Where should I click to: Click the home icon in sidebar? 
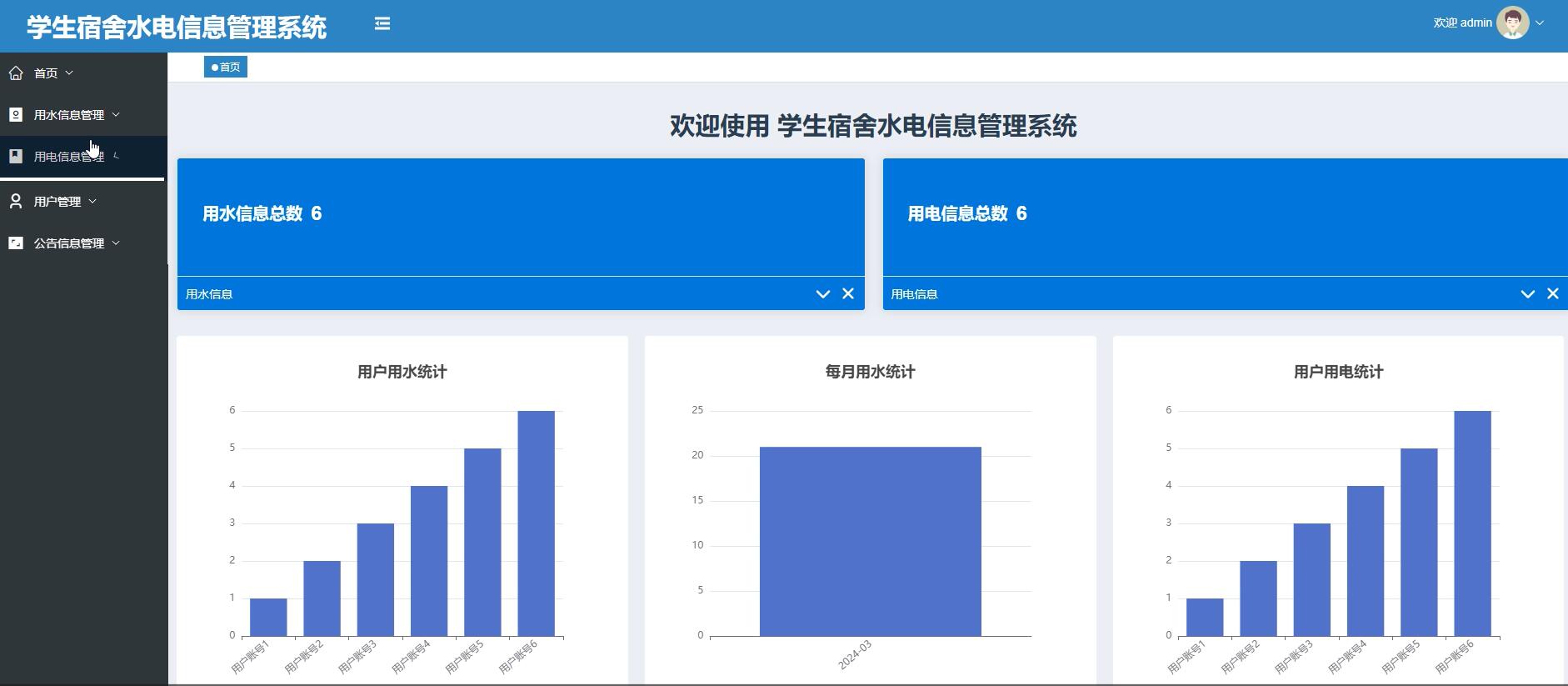click(16, 73)
